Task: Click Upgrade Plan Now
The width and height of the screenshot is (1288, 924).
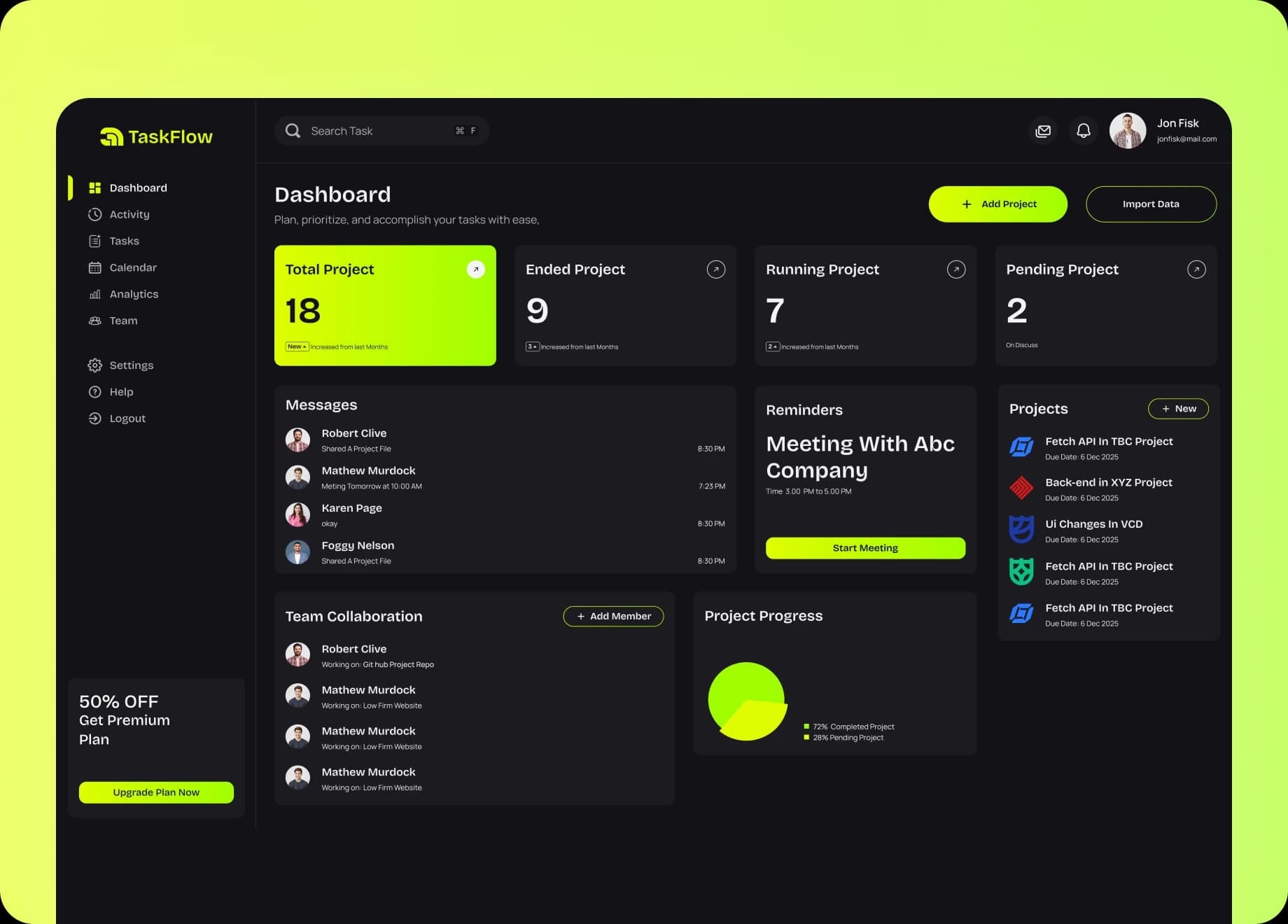Action: (155, 792)
